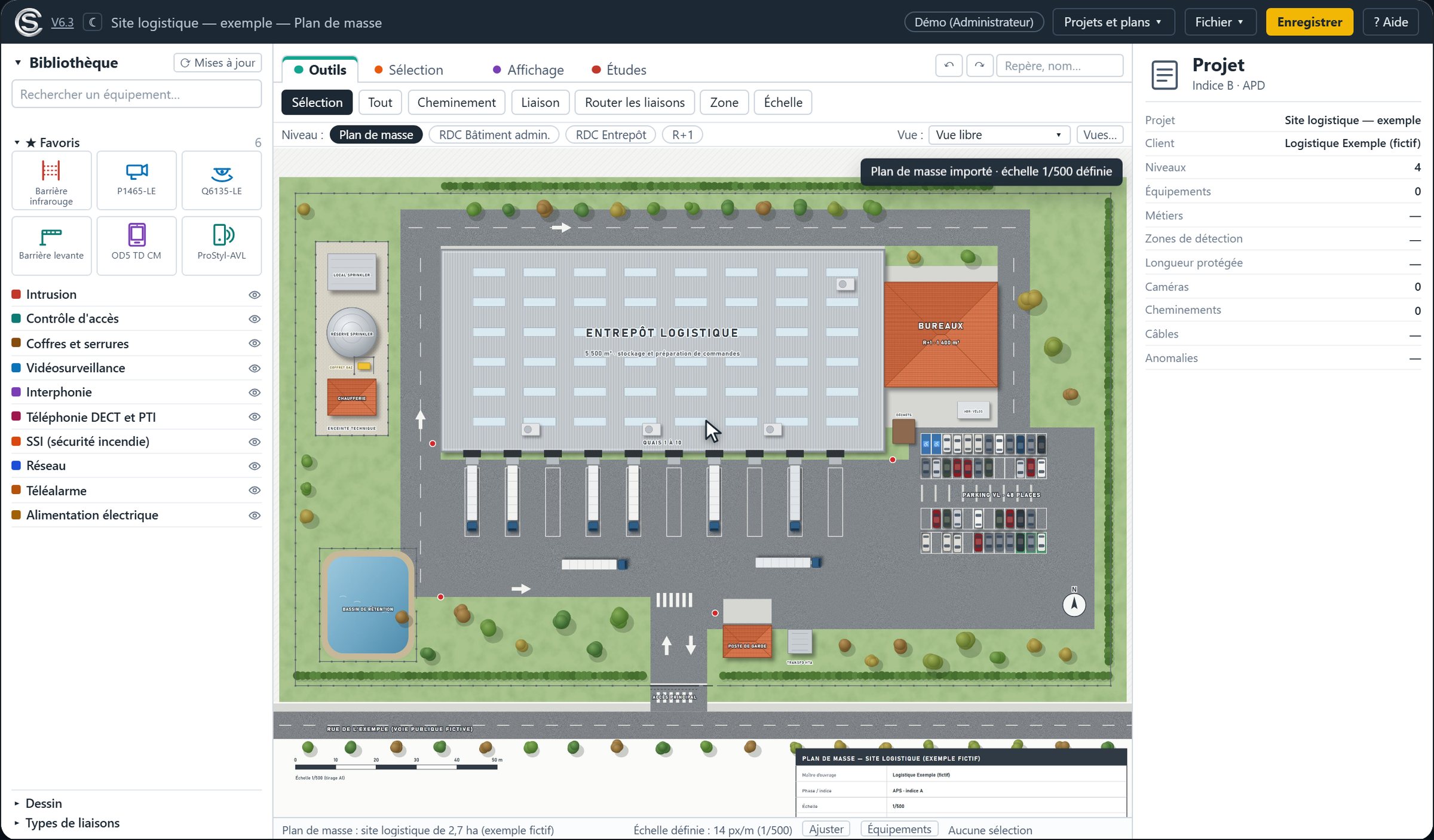
Task: Toggle visibility of Vidéosurveillance
Action: (x=255, y=368)
